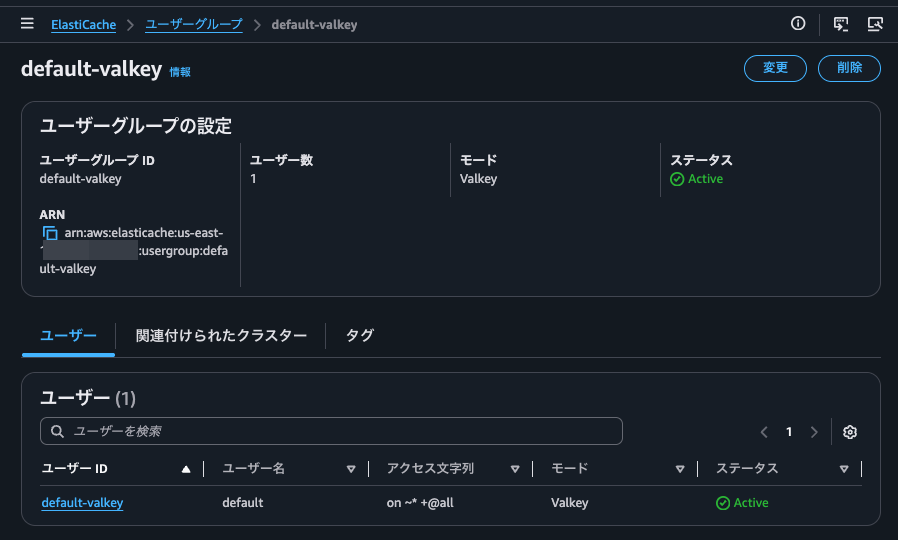
Task: Click the ユーザーグループ ID value default-valkey
Action: pos(81,179)
